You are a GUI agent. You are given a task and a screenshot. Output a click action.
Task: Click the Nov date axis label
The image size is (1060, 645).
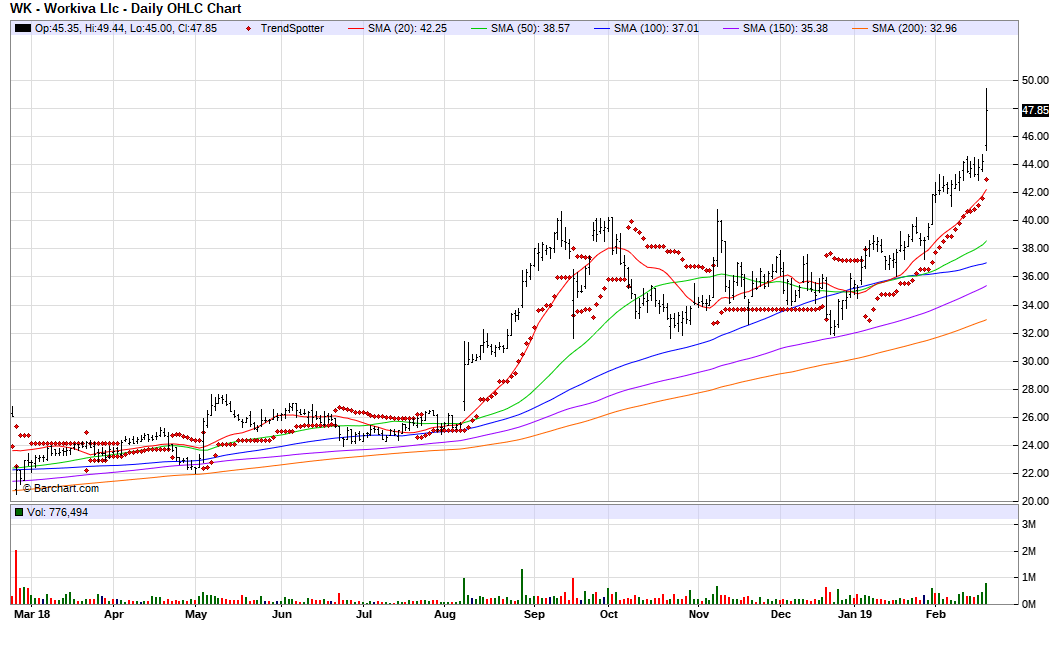click(x=699, y=615)
